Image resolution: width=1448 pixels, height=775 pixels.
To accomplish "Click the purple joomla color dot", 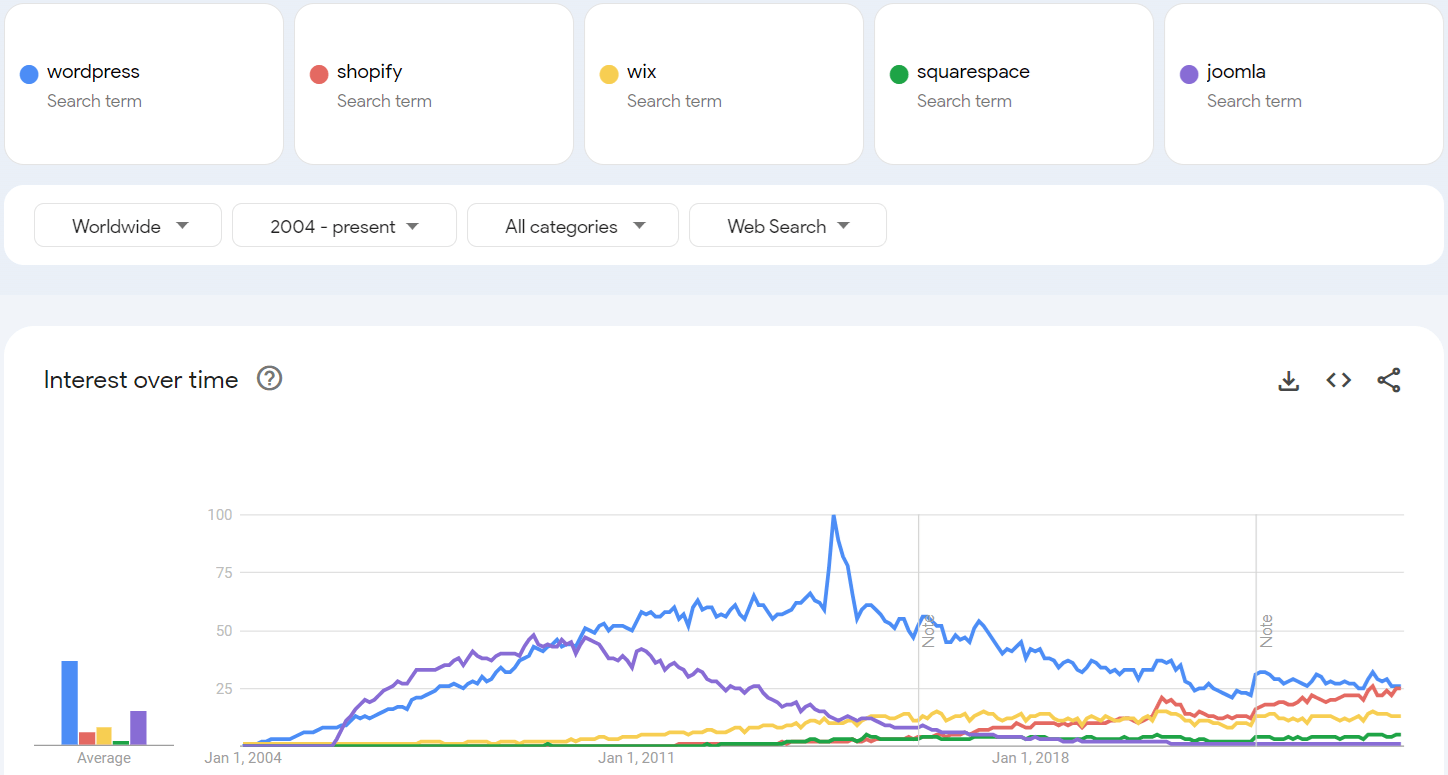I will [x=1190, y=74].
